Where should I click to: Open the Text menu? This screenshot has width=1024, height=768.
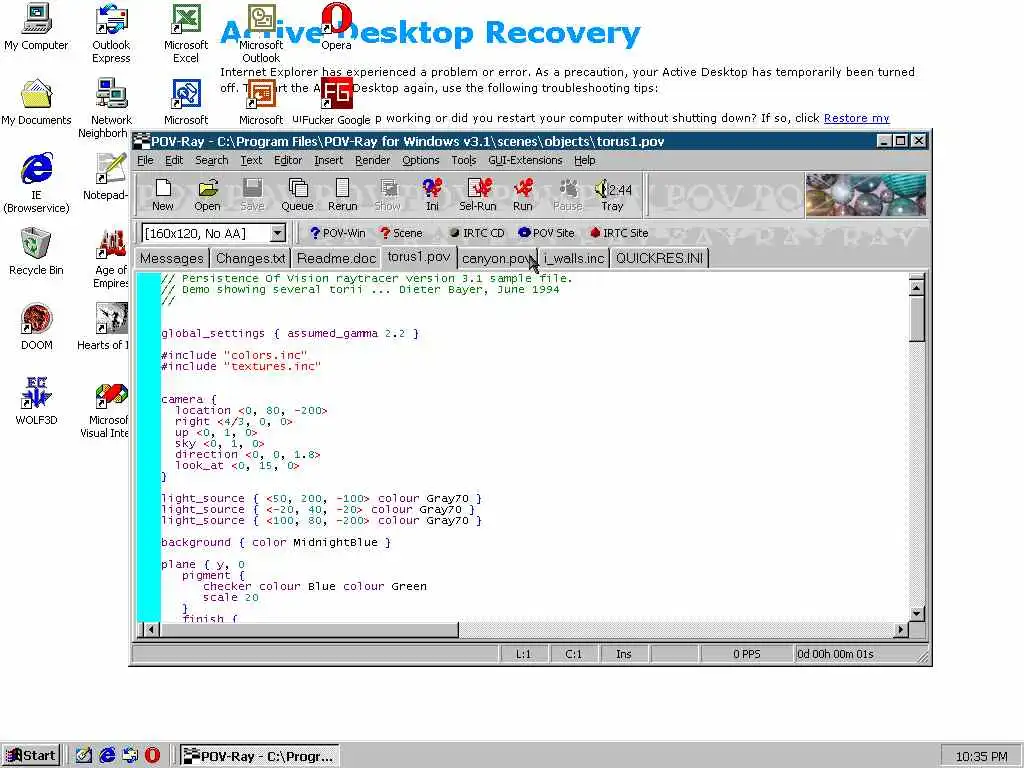[251, 160]
